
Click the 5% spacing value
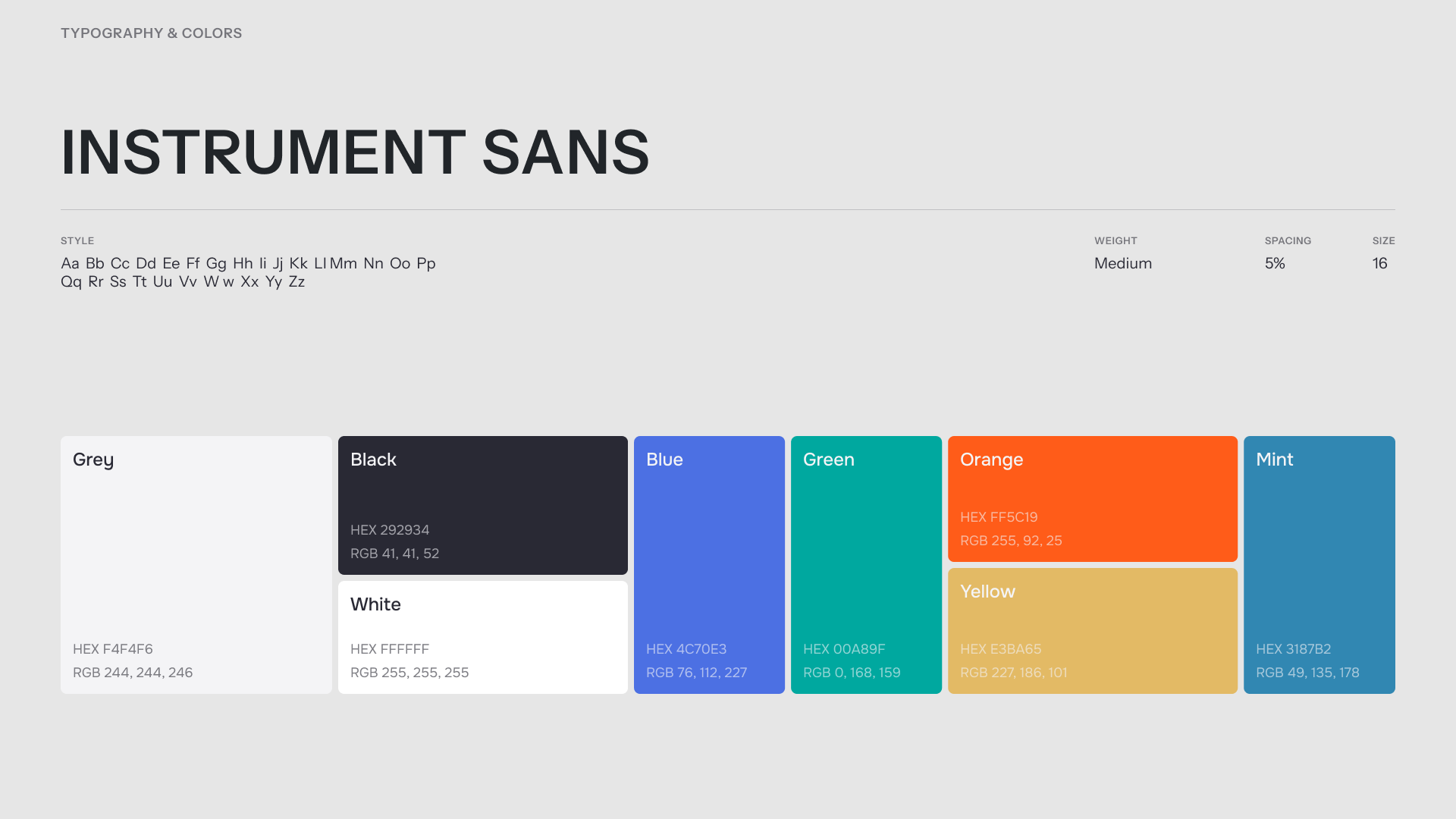coord(1275,263)
